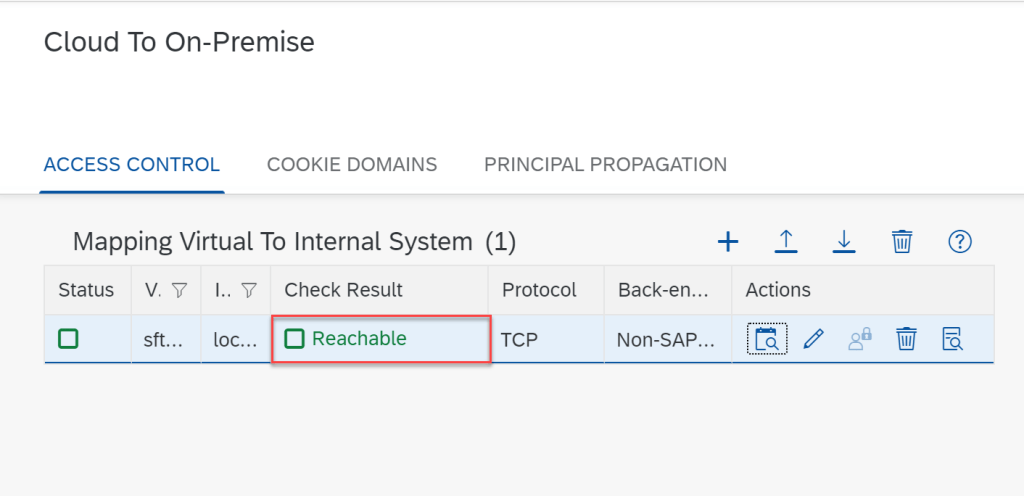Open help via the question mark icon
The image size is (1024, 496).
[960, 241]
